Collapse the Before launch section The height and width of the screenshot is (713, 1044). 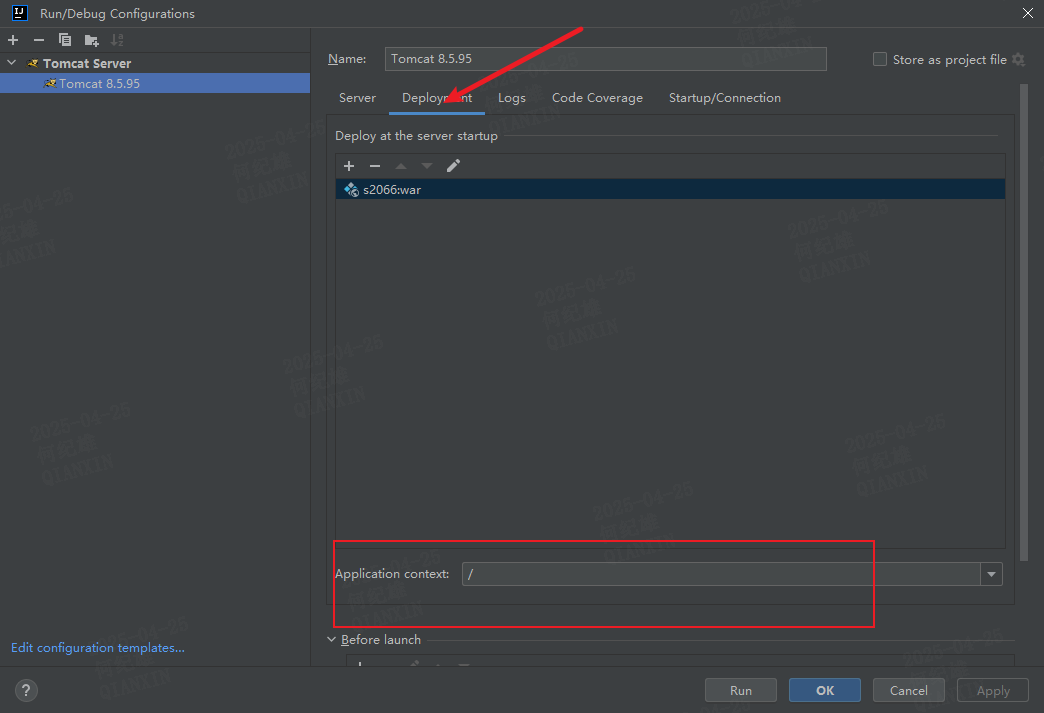coord(332,639)
